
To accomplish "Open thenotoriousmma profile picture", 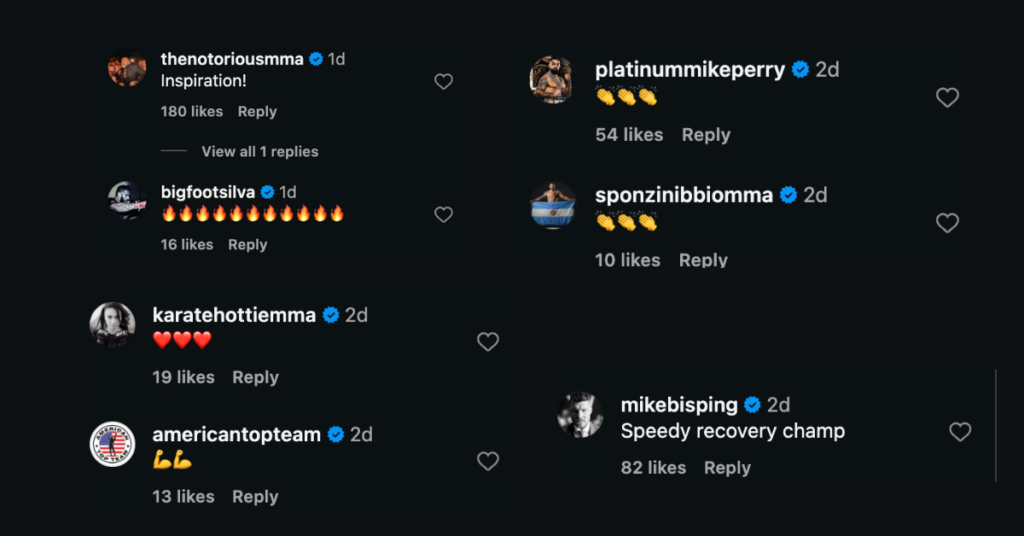I will pyautogui.click(x=128, y=70).
